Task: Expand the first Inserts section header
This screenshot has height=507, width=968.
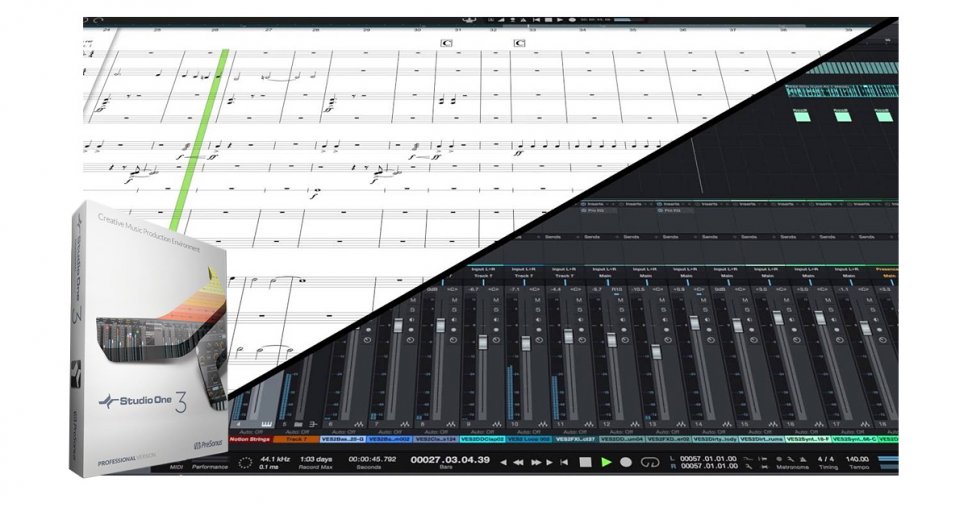Action: tap(594, 204)
